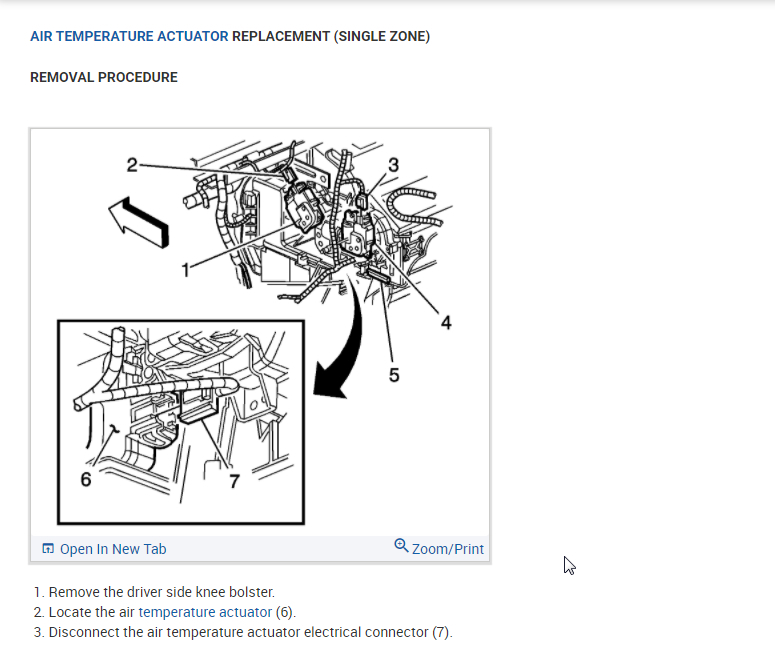Open the diagram via Open In New Tab link
This screenshot has width=775, height=659.
pyautogui.click(x=113, y=549)
